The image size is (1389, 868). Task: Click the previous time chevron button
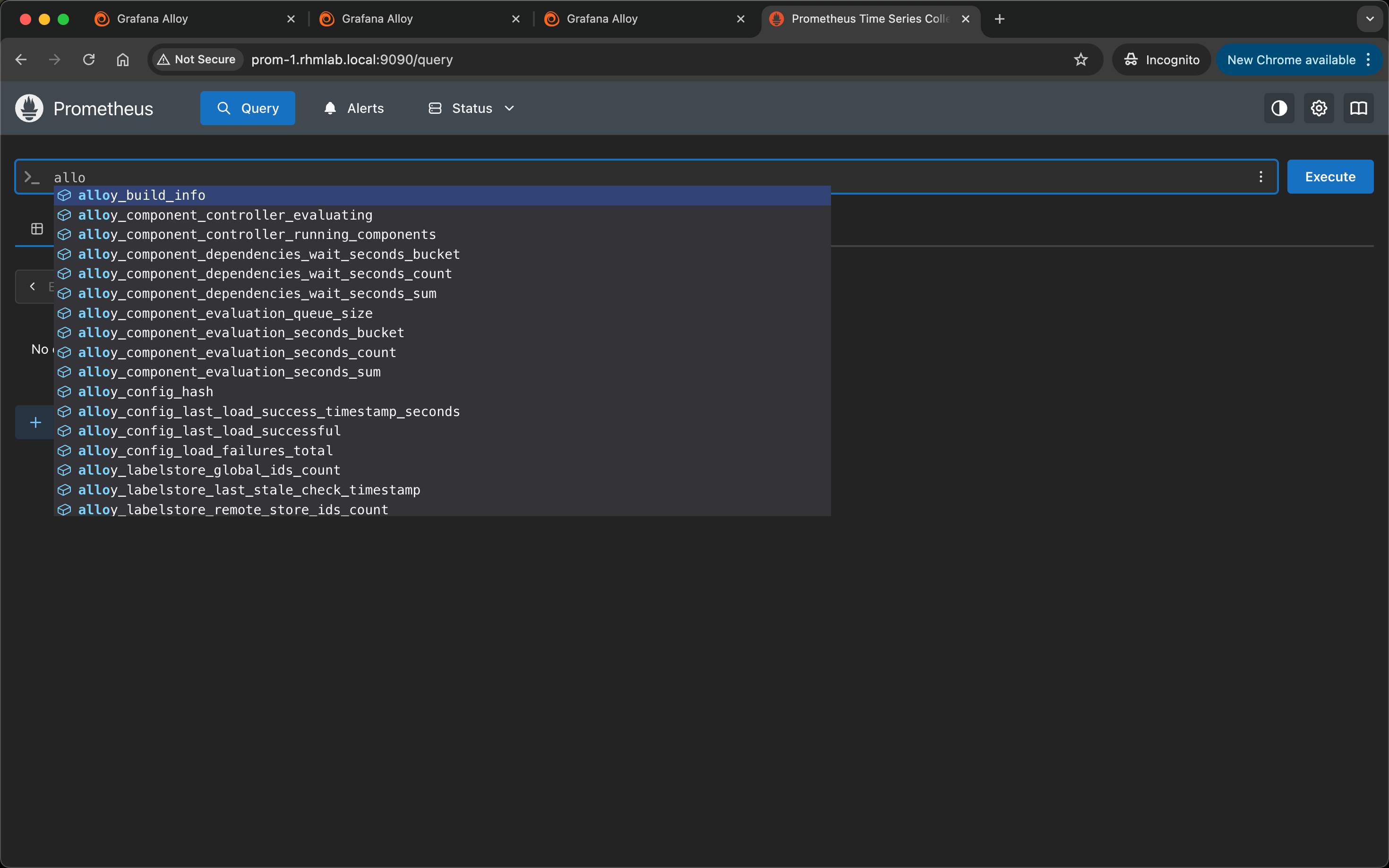point(33,286)
